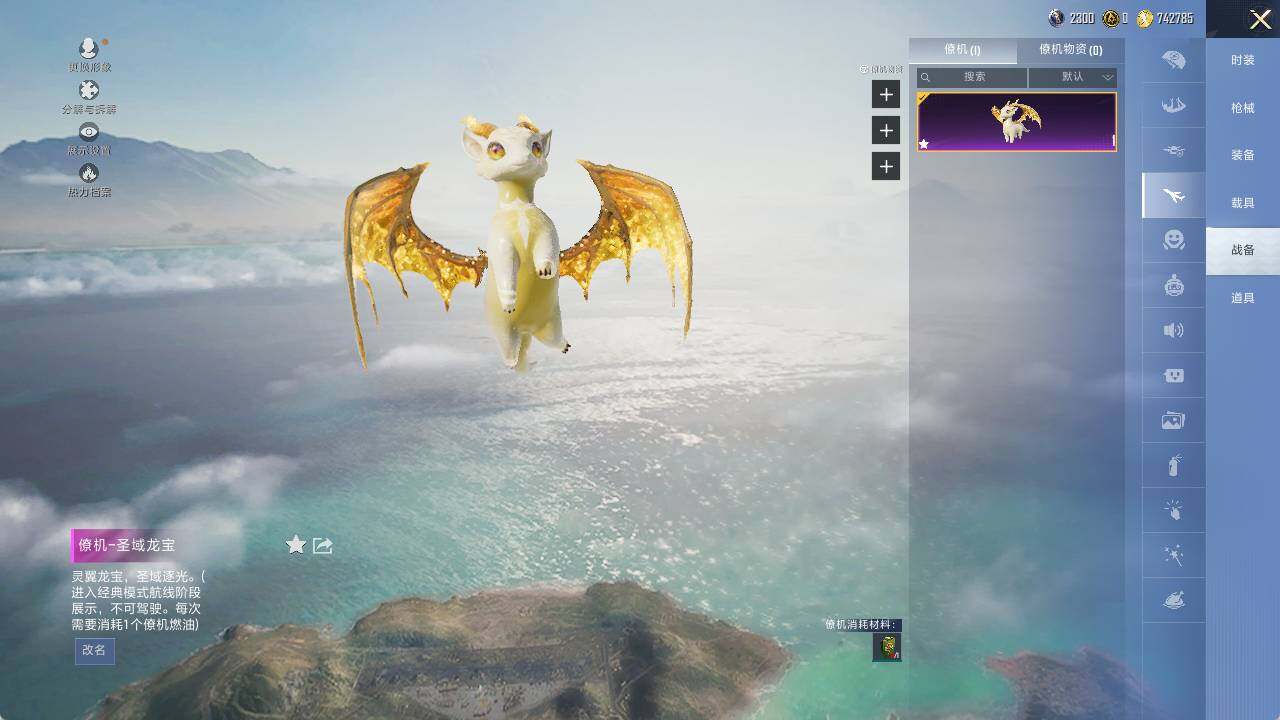Screen dimensions: 1280x720
Task: Select the airplane companion category icon
Action: (1174, 195)
